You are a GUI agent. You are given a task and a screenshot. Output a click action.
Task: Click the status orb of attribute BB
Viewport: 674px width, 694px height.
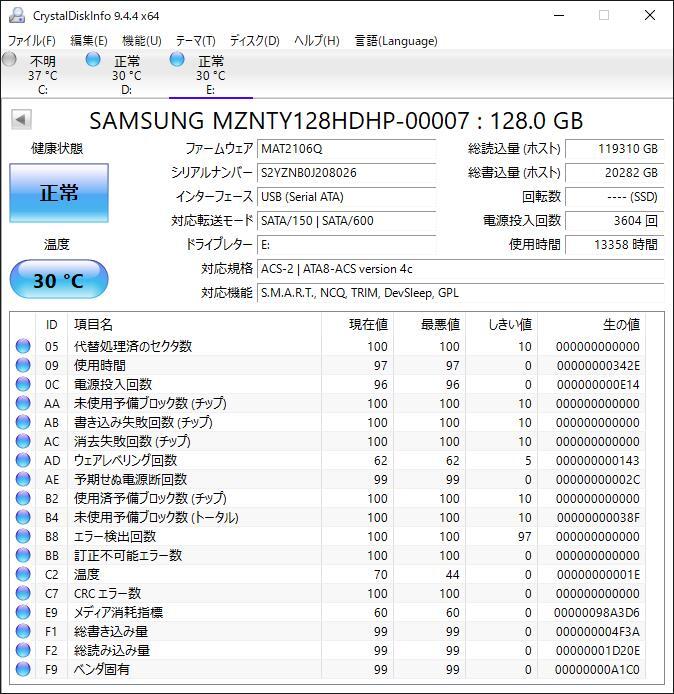coord(23,555)
